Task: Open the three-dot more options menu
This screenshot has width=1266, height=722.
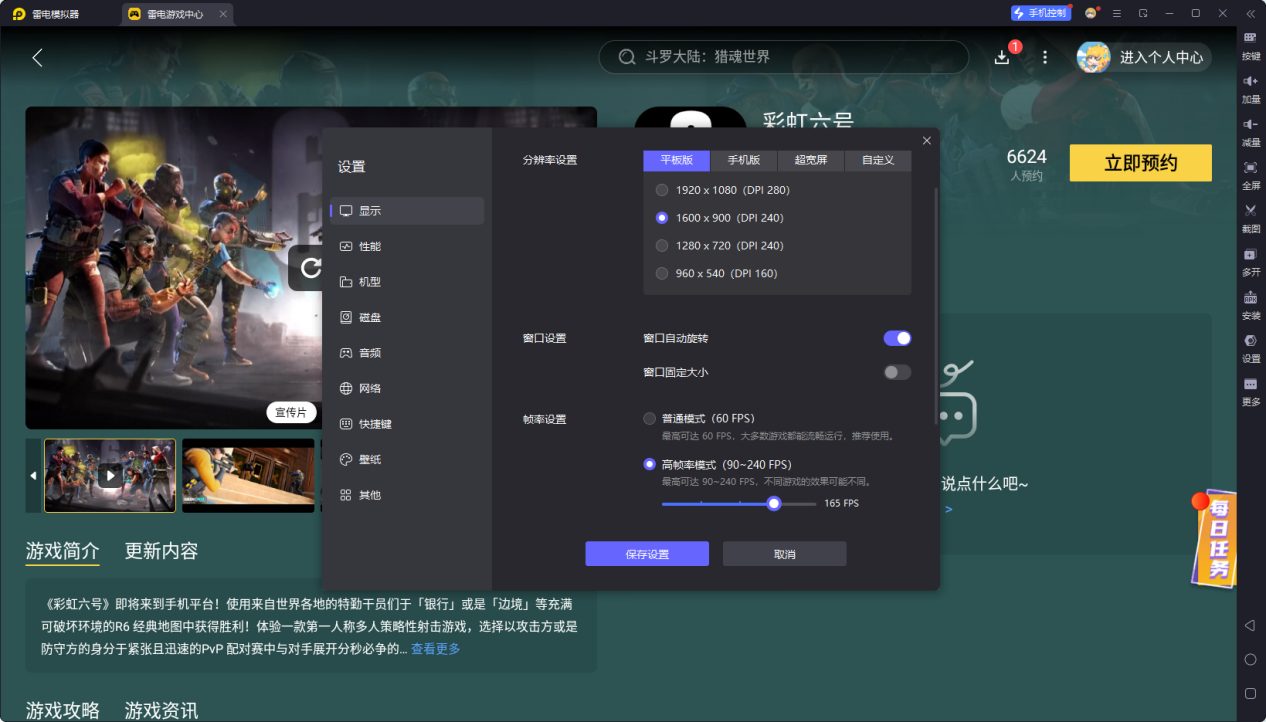Action: click(x=1045, y=57)
